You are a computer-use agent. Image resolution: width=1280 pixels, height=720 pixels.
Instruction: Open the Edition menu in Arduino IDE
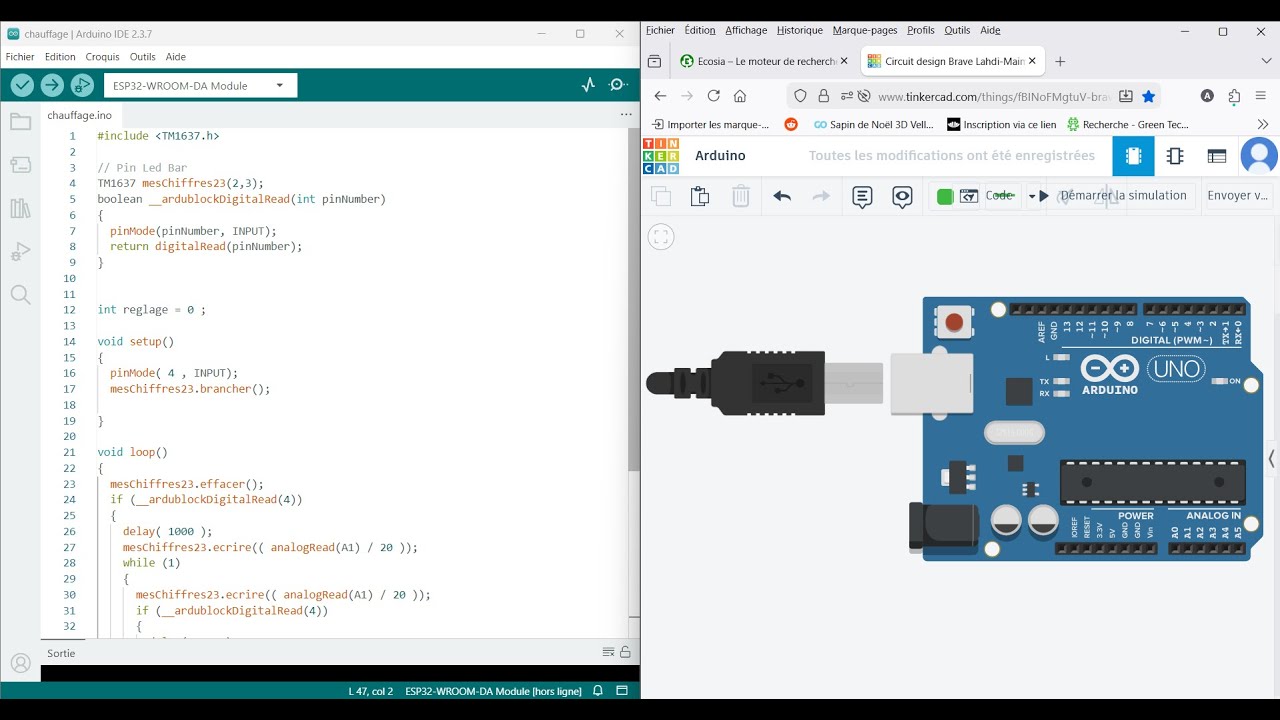(x=60, y=57)
